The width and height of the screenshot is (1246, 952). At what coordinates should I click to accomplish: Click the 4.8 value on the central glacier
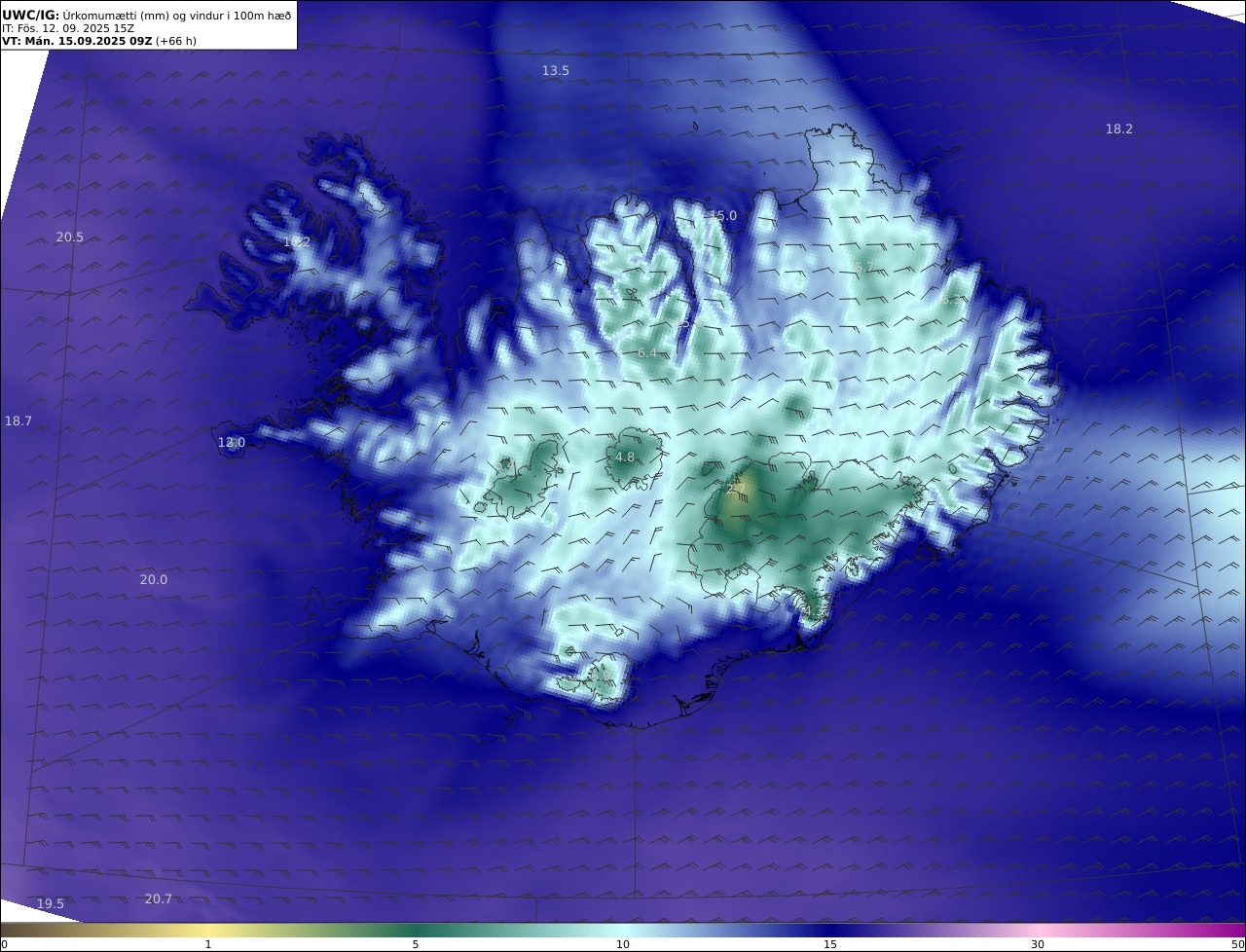625,458
